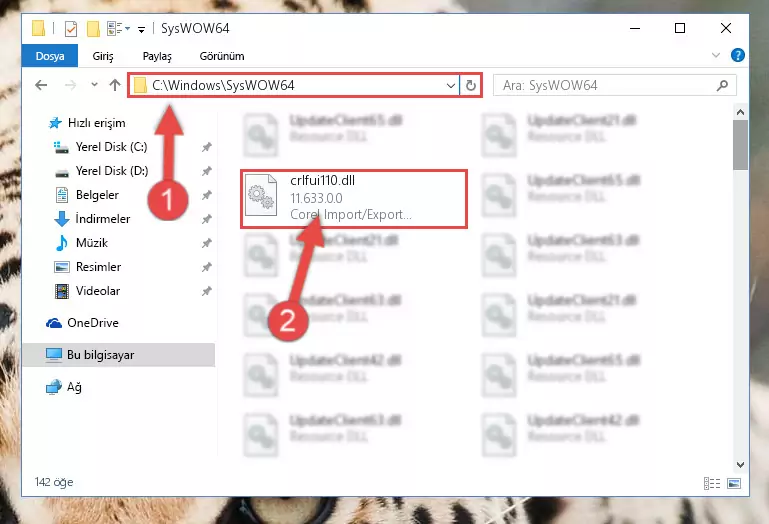Click the Properties quick access icon
Image resolution: width=769 pixels, height=524 pixels.
pyautogui.click(x=71, y=29)
